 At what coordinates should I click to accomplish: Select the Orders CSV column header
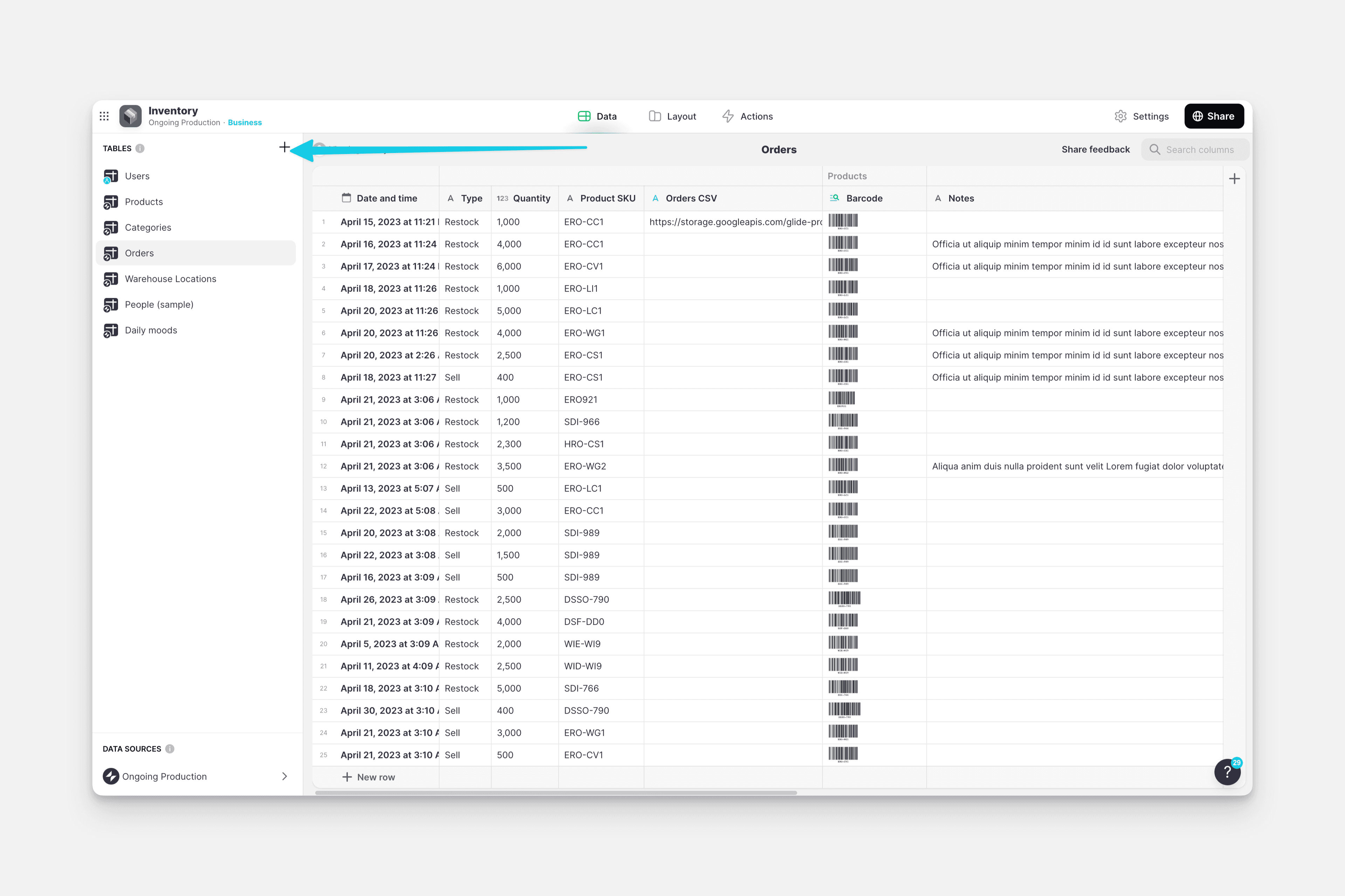click(x=733, y=198)
